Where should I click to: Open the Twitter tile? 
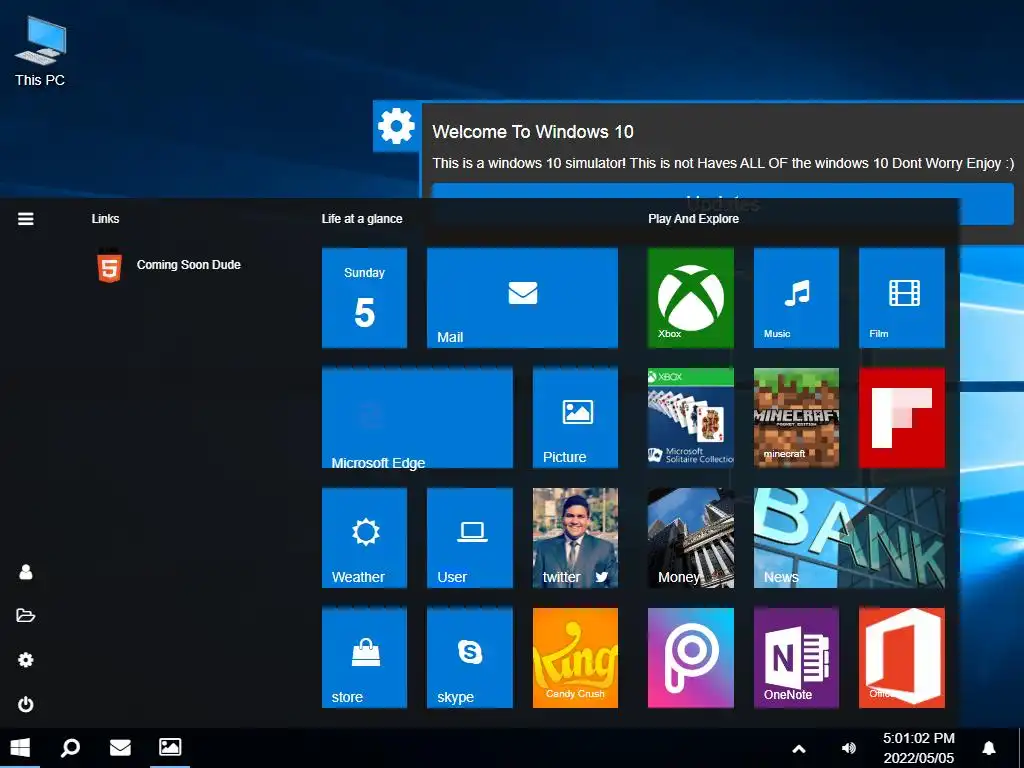click(575, 538)
